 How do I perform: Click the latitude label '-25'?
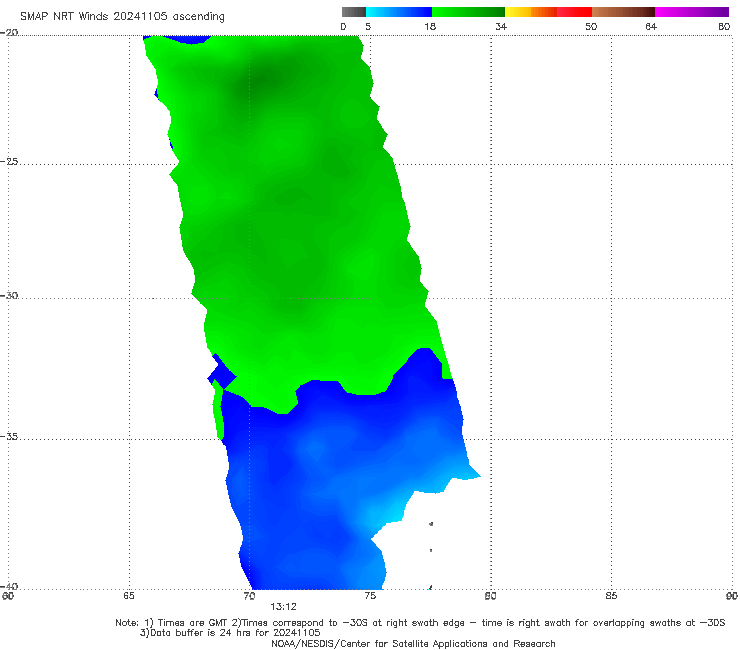[x=9, y=161]
